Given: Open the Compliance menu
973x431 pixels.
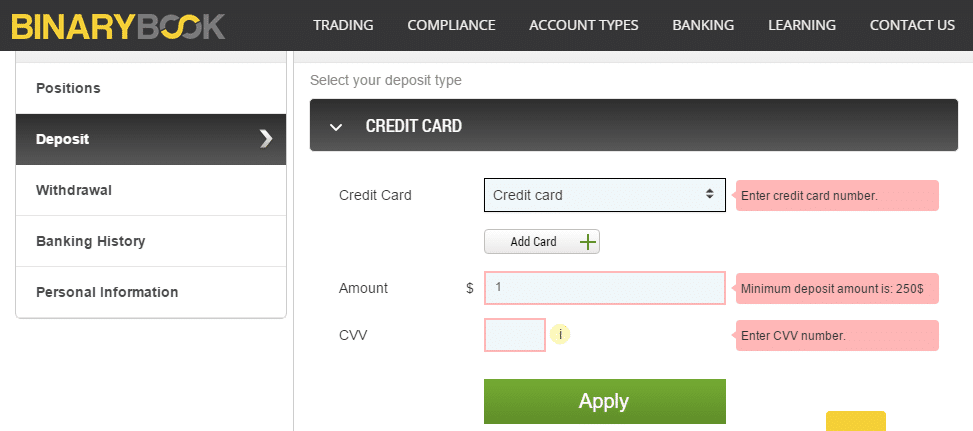Looking at the screenshot, I should coord(451,25).
